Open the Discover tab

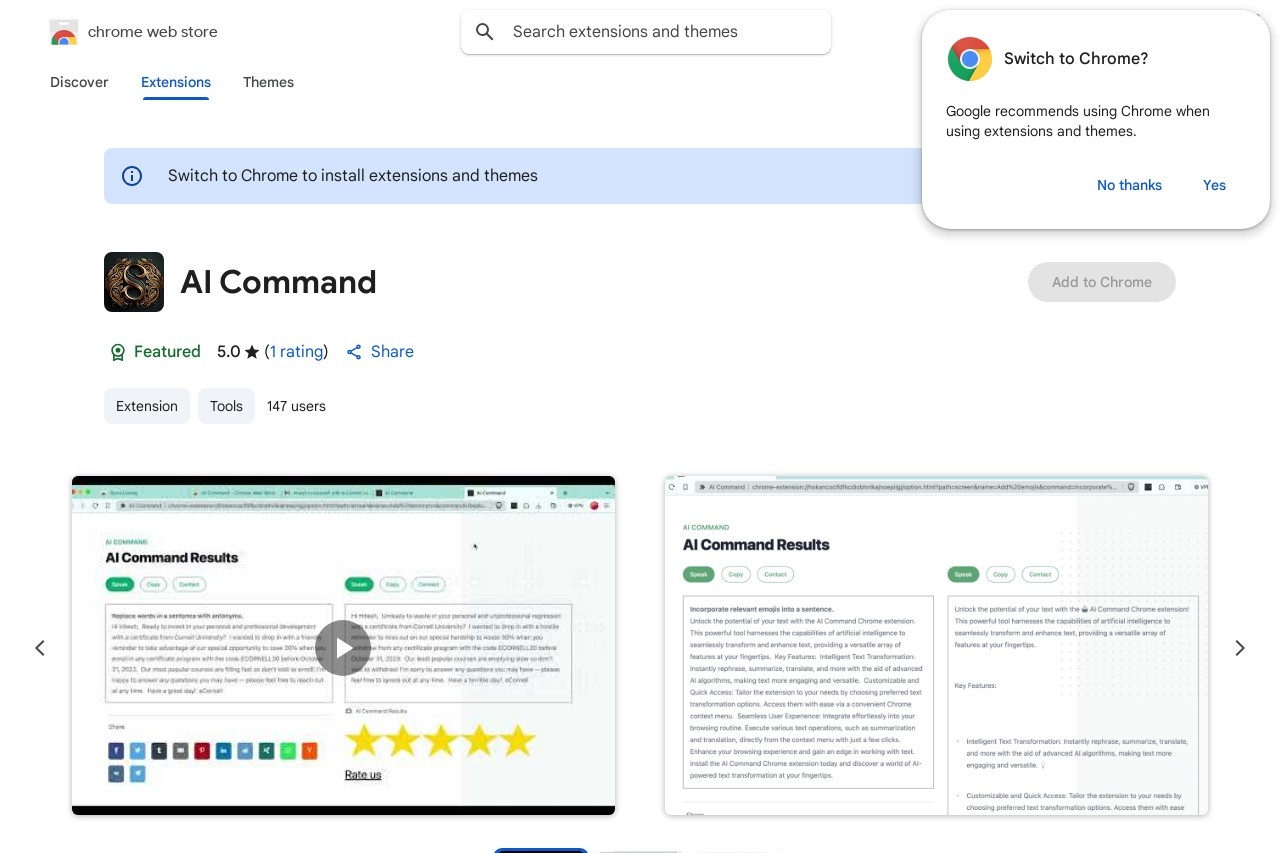coord(79,82)
